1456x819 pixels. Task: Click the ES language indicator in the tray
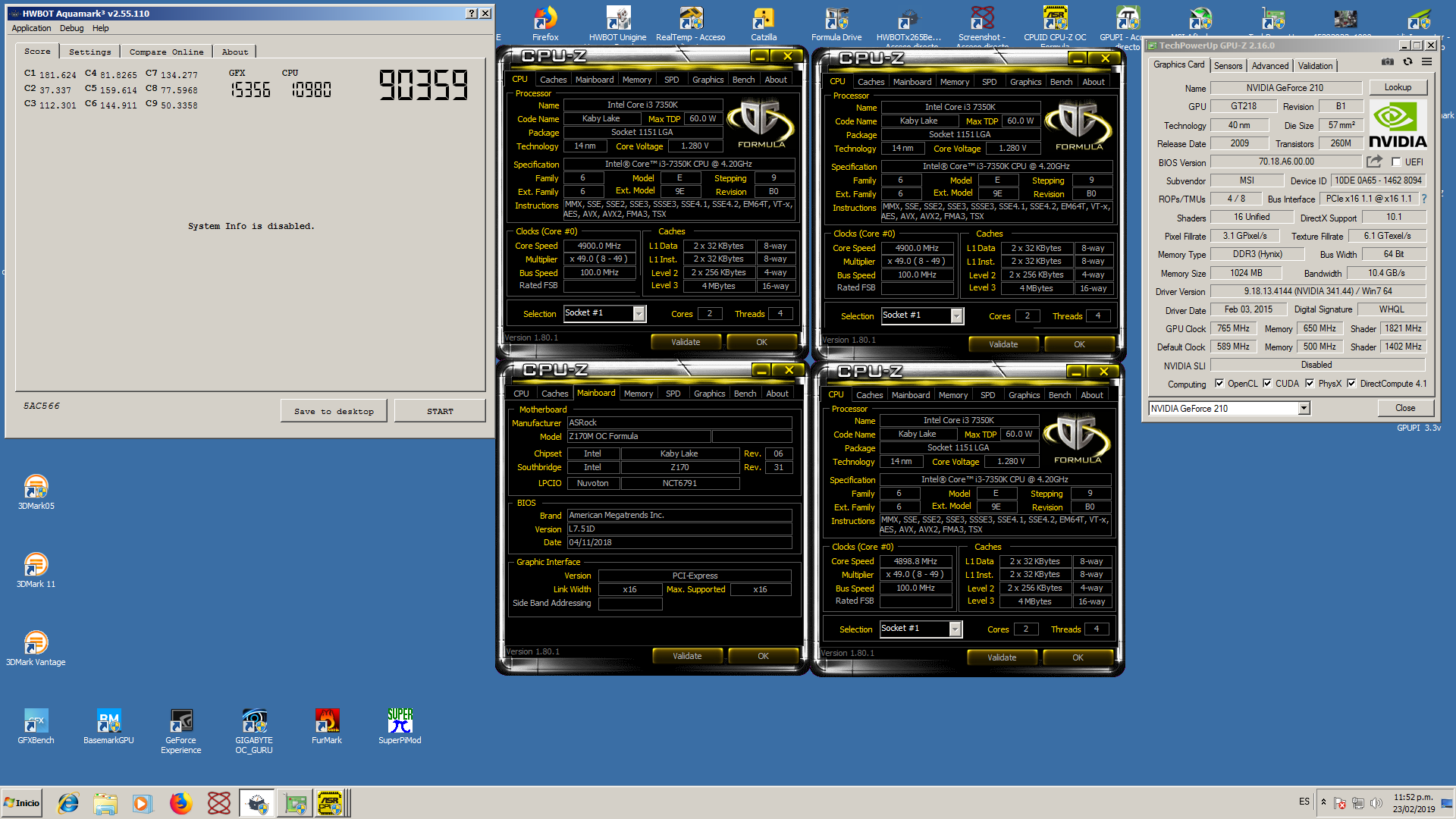pyautogui.click(x=1304, y=802)
